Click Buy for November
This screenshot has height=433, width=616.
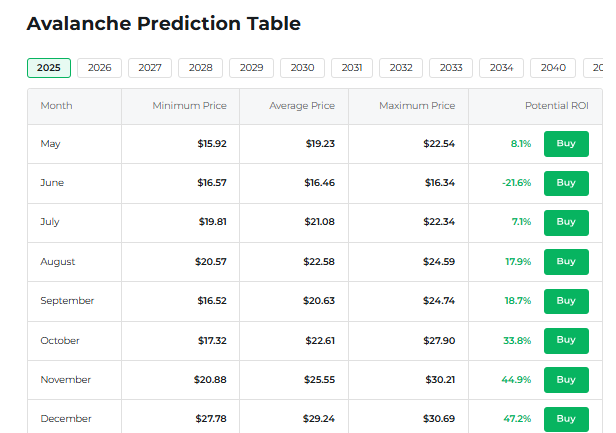point(566,380)
